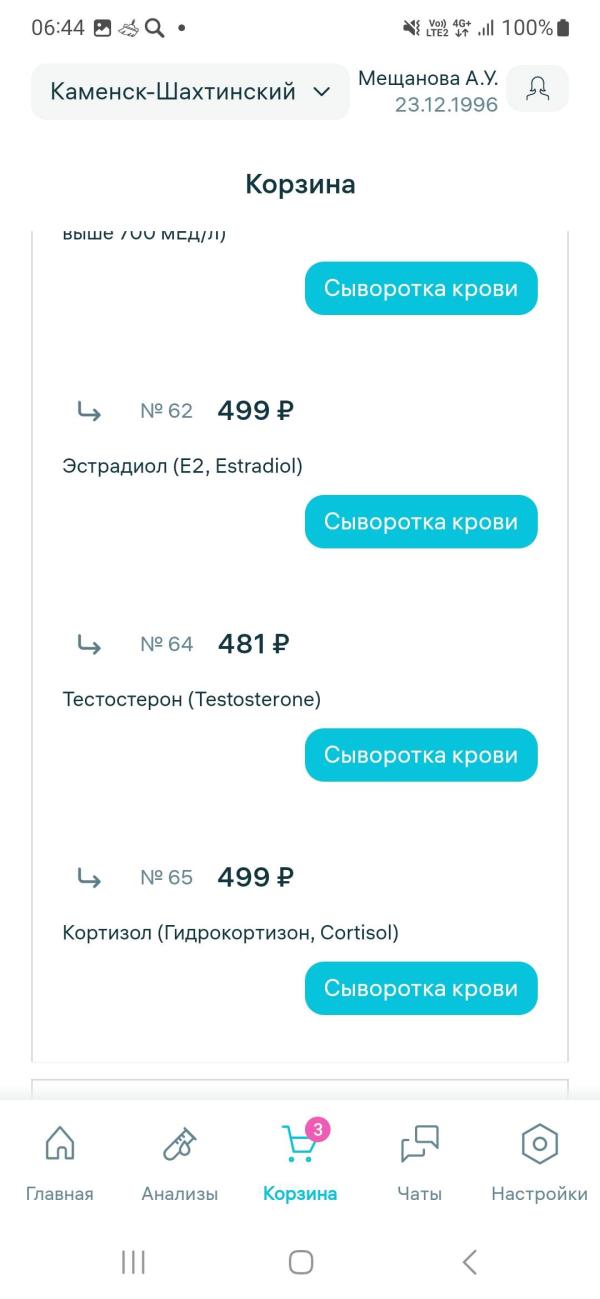Open the Чаты chat bubbles icon

(x=419, y=1144)
